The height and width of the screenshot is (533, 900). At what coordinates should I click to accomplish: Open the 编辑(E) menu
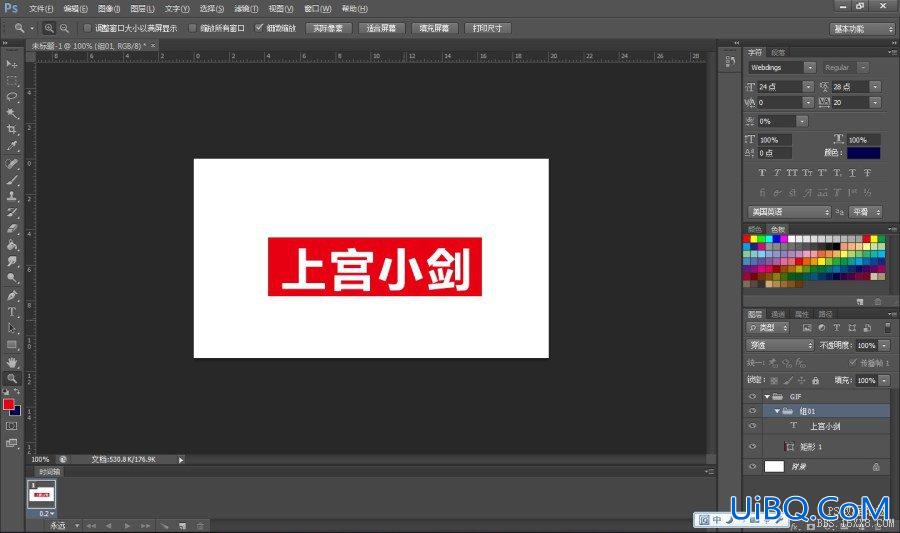pos(75,9)
